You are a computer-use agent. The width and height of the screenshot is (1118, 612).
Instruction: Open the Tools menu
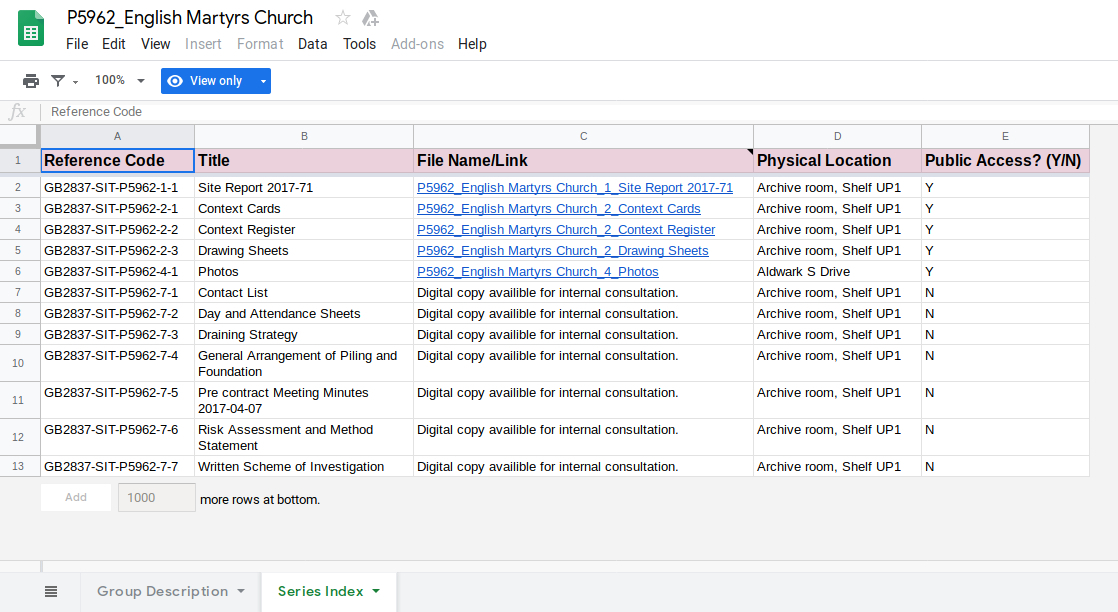tap(359, 44)
